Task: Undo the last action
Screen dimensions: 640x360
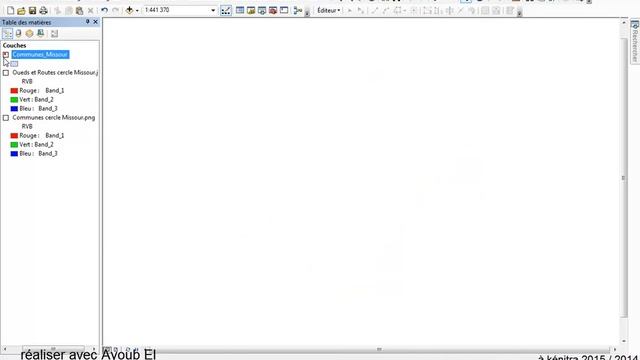Action: (x=104, y=10)
